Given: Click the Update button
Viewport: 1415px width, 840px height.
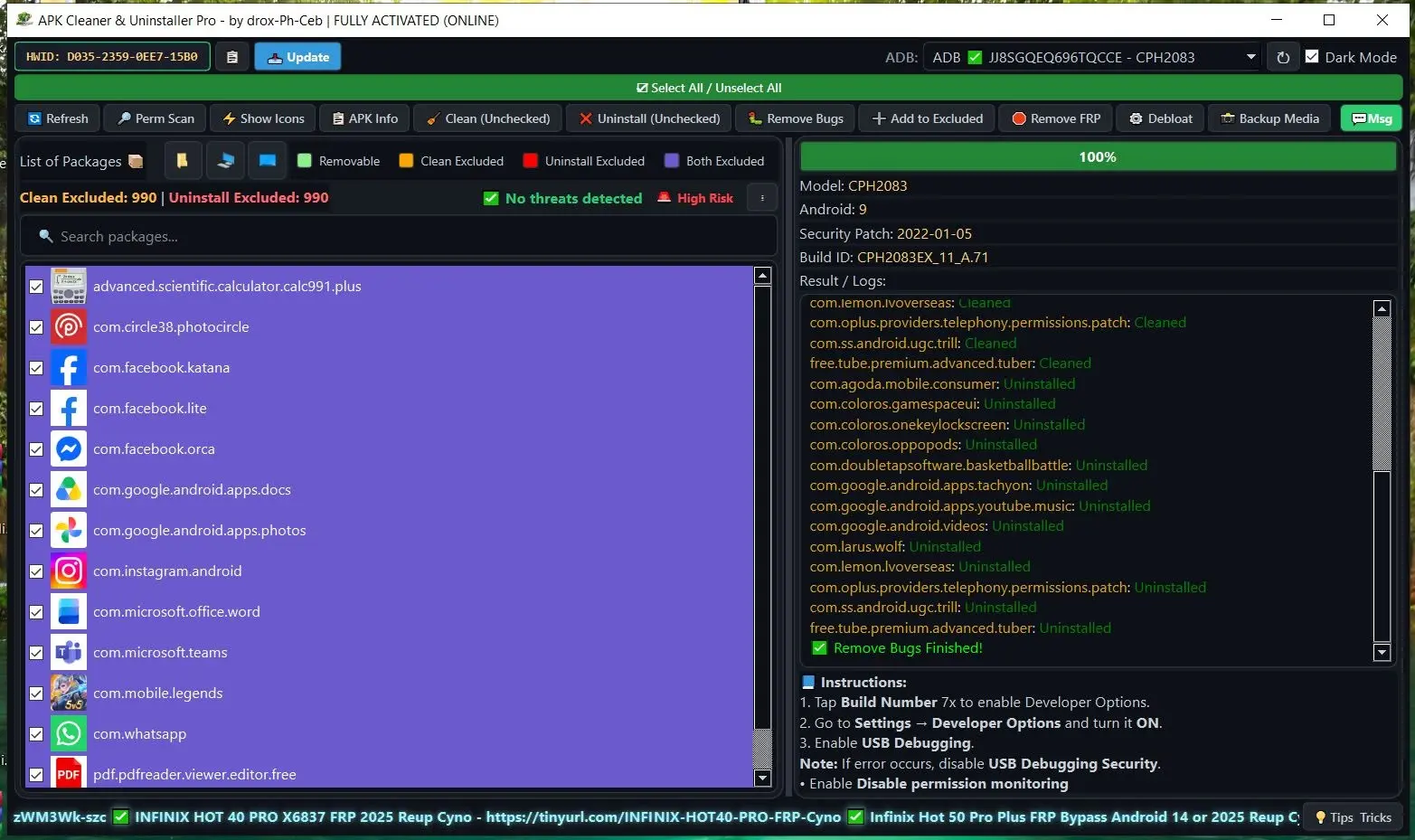Looking at the screenshot, I should coord(297,57).
